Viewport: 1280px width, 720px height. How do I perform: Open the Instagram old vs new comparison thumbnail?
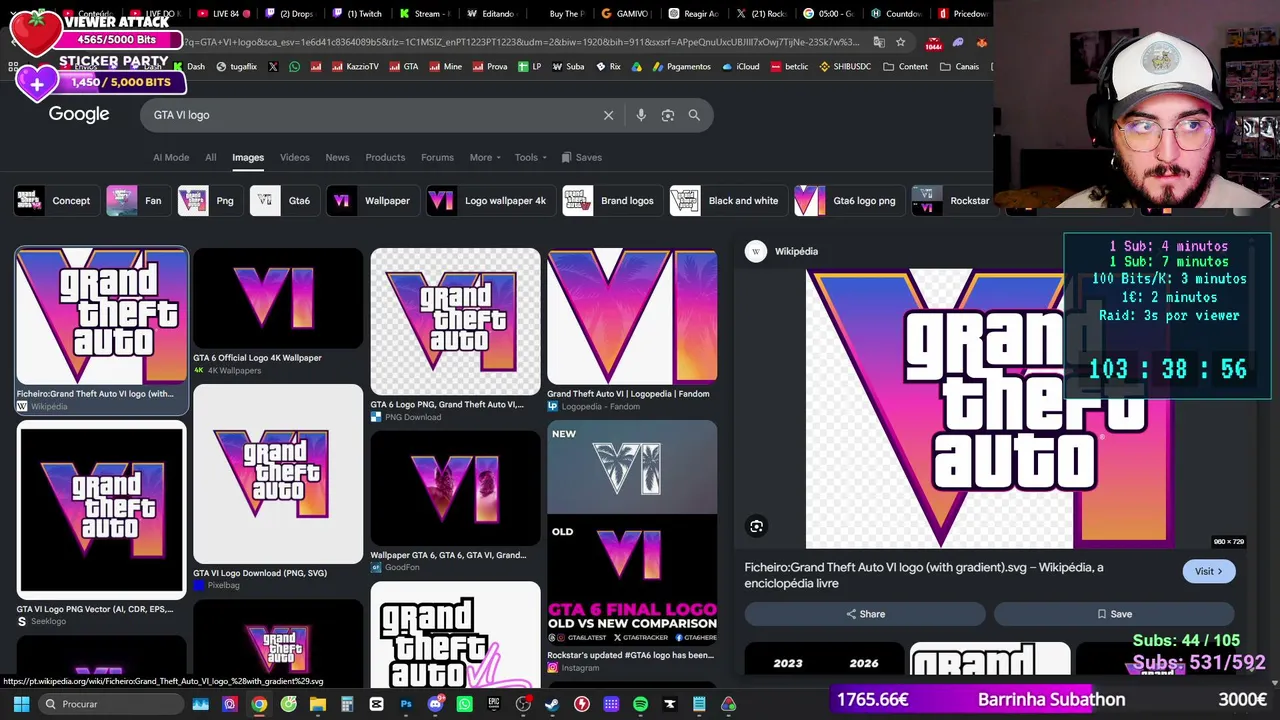[x=632, y=534]
